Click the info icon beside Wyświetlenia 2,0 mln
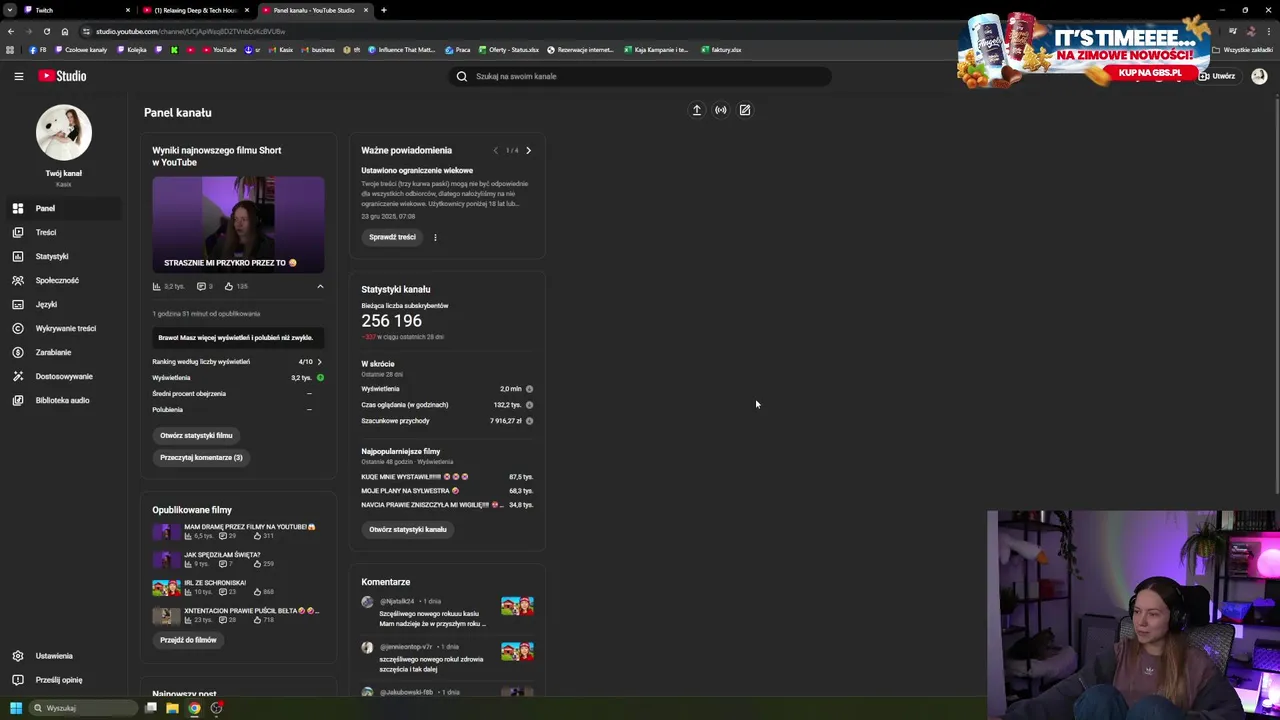Viewport: 1280px width, 720px height. 529,389
